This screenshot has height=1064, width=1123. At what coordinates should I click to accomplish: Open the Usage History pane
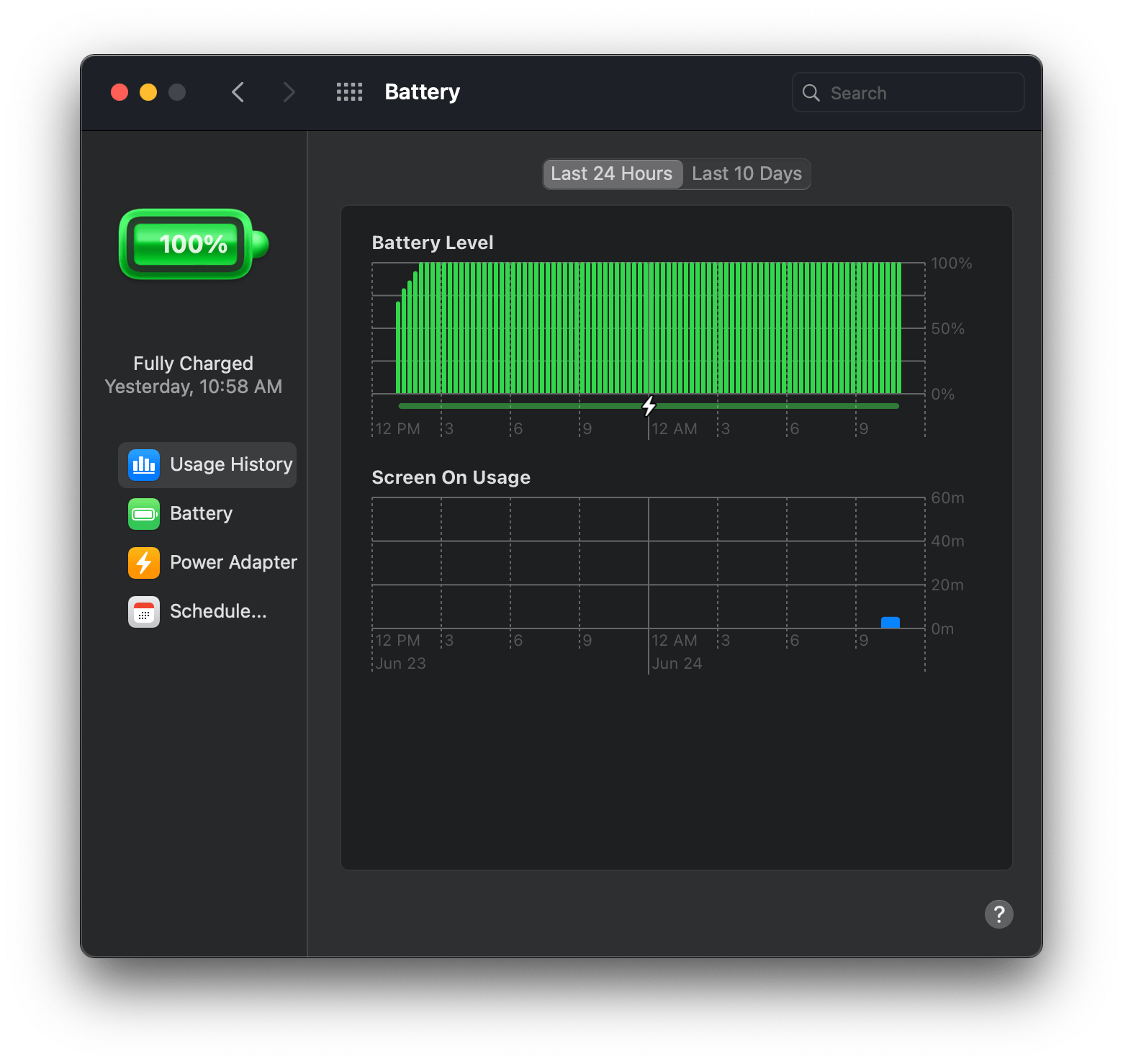pyautogui.click(x=230, y=465)
